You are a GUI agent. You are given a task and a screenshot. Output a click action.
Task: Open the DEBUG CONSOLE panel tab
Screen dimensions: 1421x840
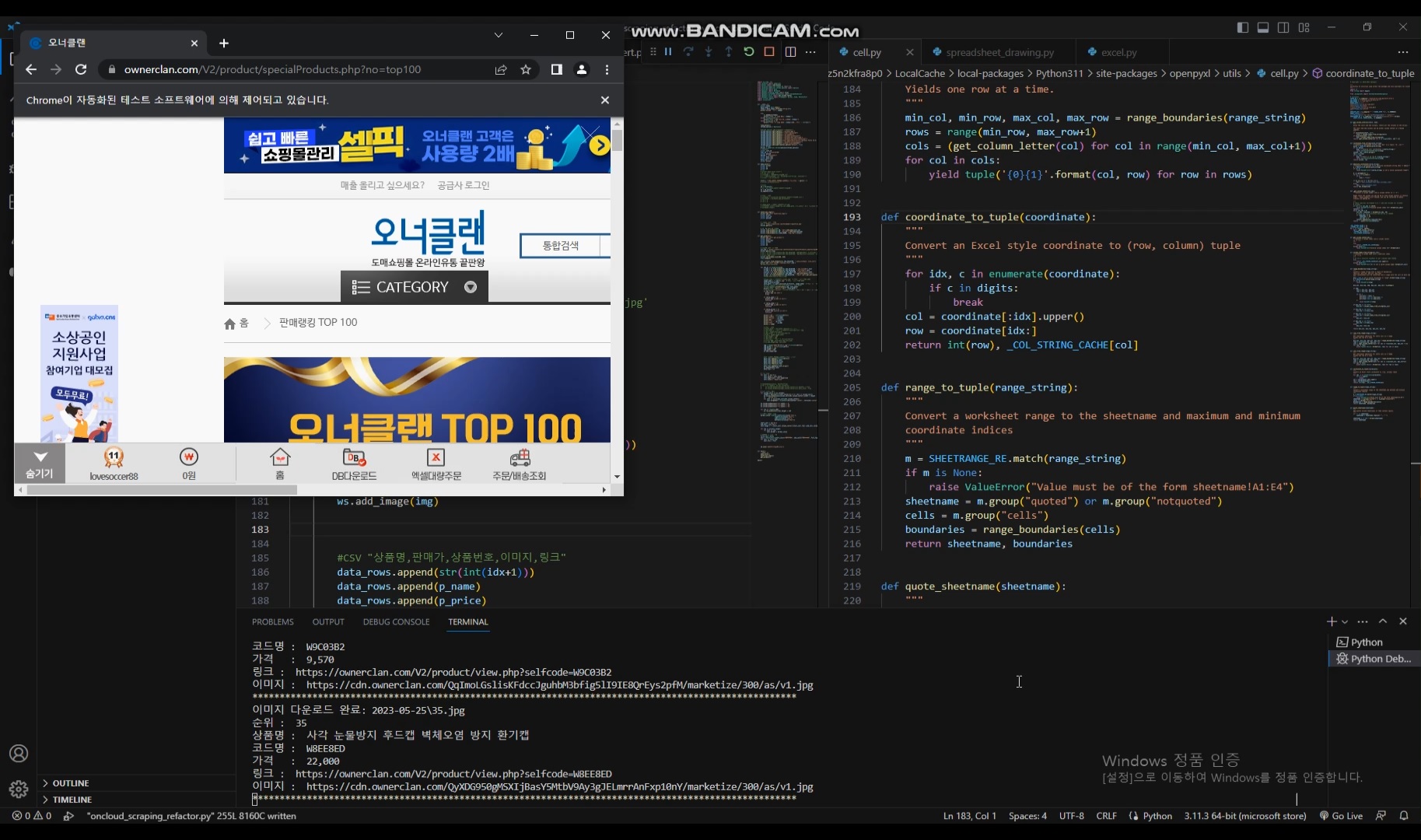tap(396, 621)
